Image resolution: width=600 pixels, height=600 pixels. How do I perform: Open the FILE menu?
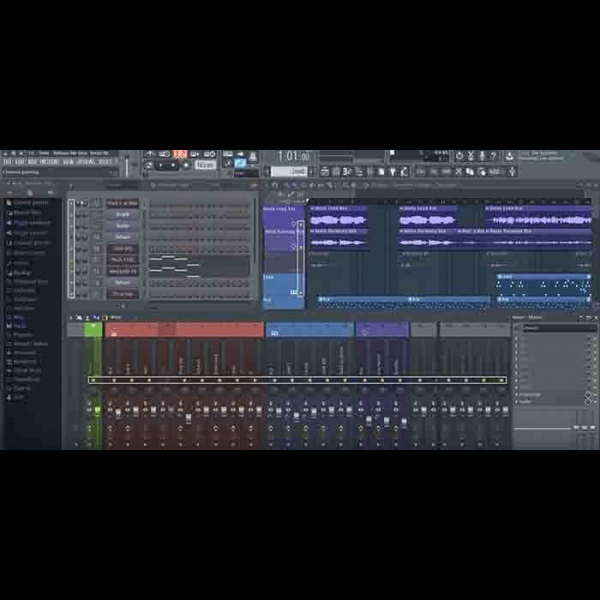coord(7,161)
